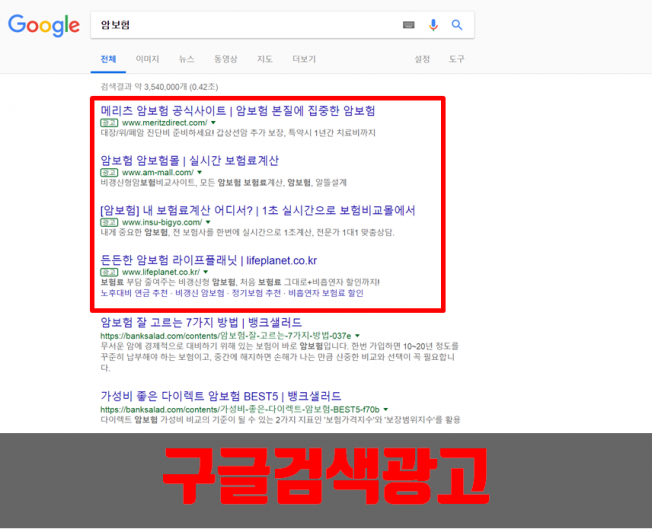
Task: Click the banksalad 7가지-방법 URL text
Action: pyautogui.click(x=226, y=336)
